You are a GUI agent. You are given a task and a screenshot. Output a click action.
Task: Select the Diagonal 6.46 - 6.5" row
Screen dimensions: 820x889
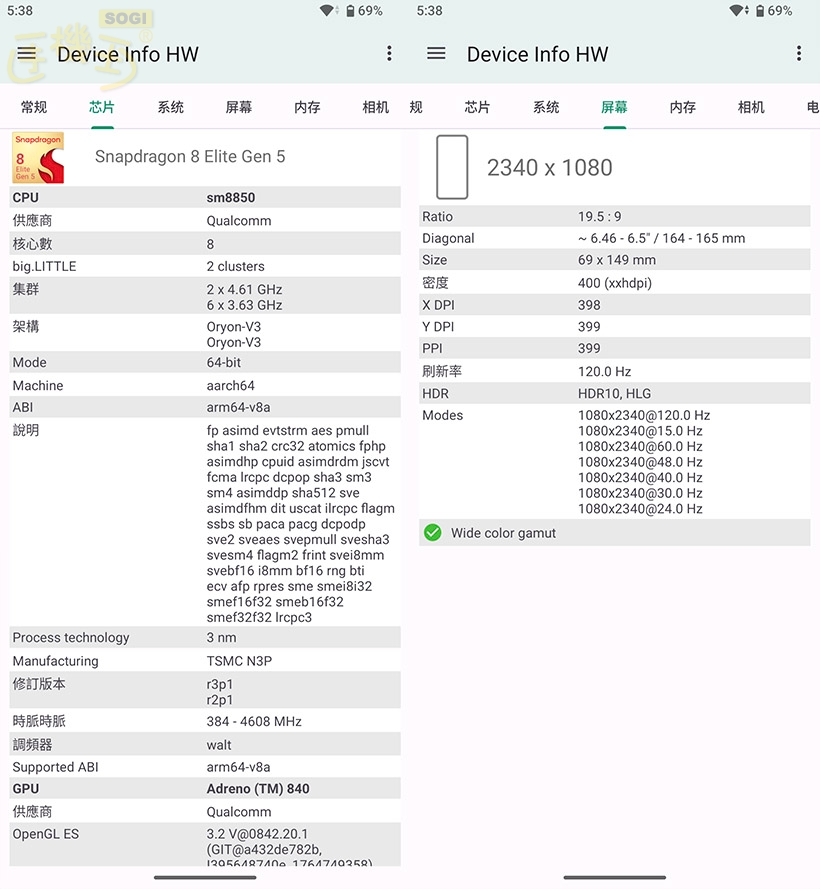(x=615, y=238)
